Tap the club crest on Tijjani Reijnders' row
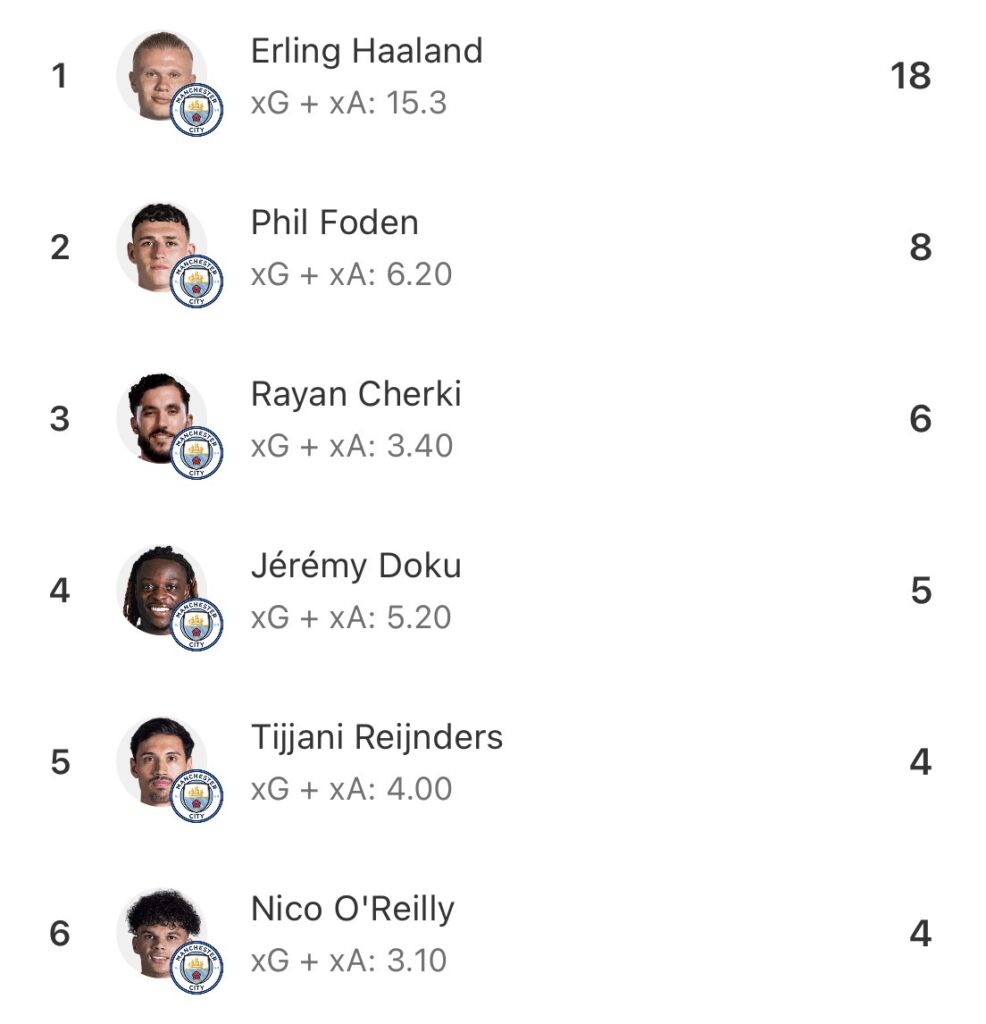The image size is (986, 1024). point(196,797)
